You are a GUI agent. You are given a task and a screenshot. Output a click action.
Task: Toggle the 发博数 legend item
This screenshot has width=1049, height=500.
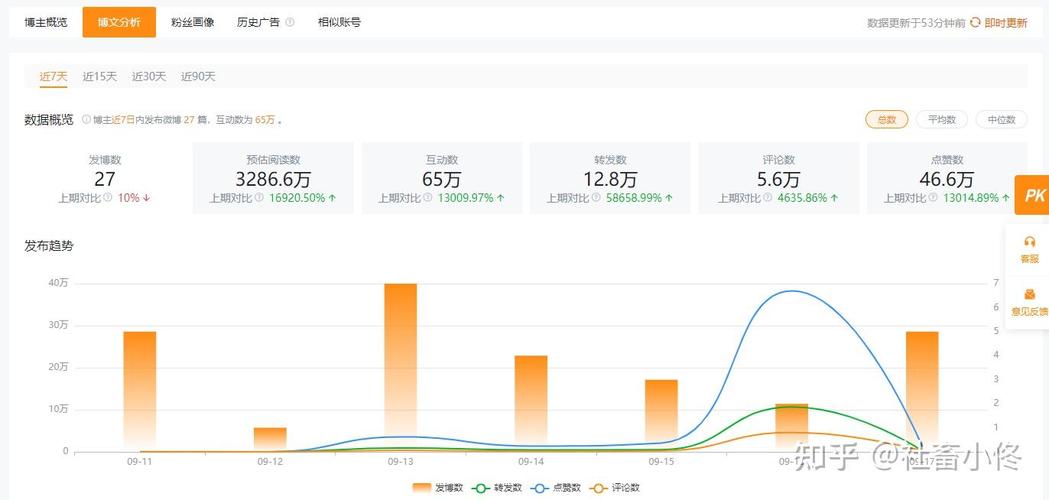tap(438, 488)
